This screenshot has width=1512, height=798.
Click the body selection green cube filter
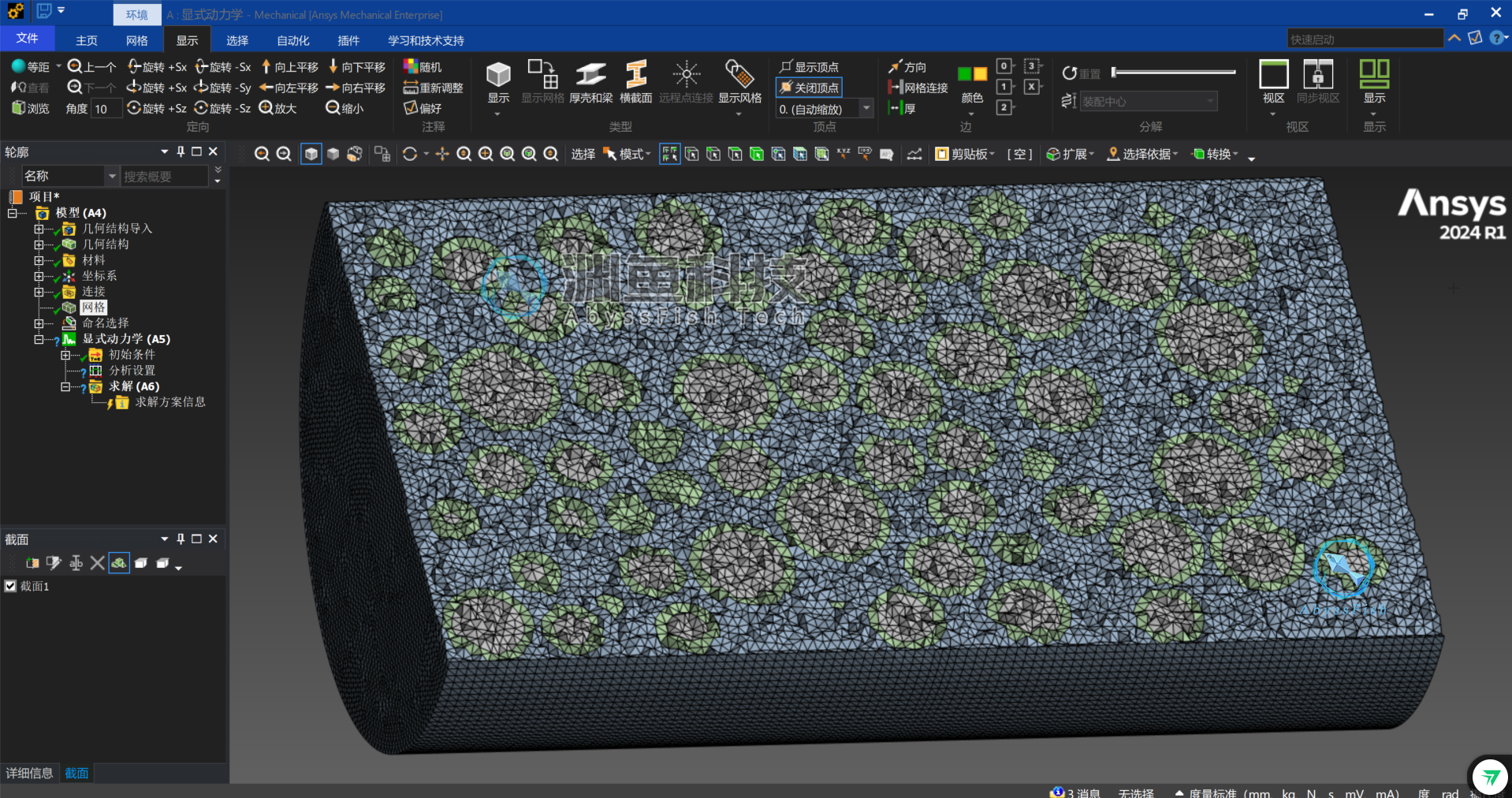[x=757, y=155]
